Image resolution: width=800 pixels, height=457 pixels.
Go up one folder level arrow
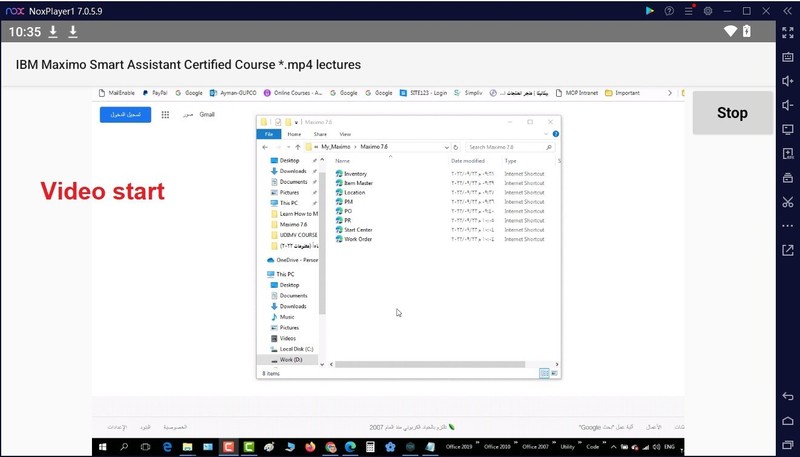(x=298, y=147)
